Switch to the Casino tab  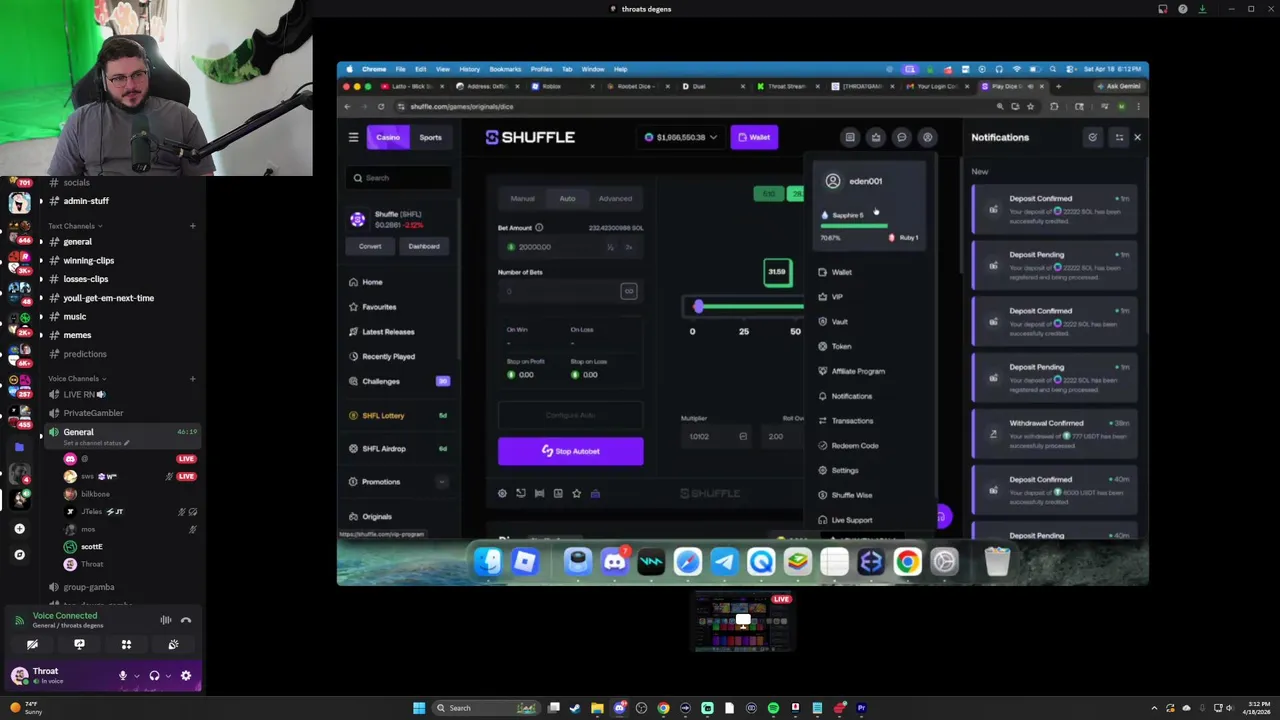[388, 137]
